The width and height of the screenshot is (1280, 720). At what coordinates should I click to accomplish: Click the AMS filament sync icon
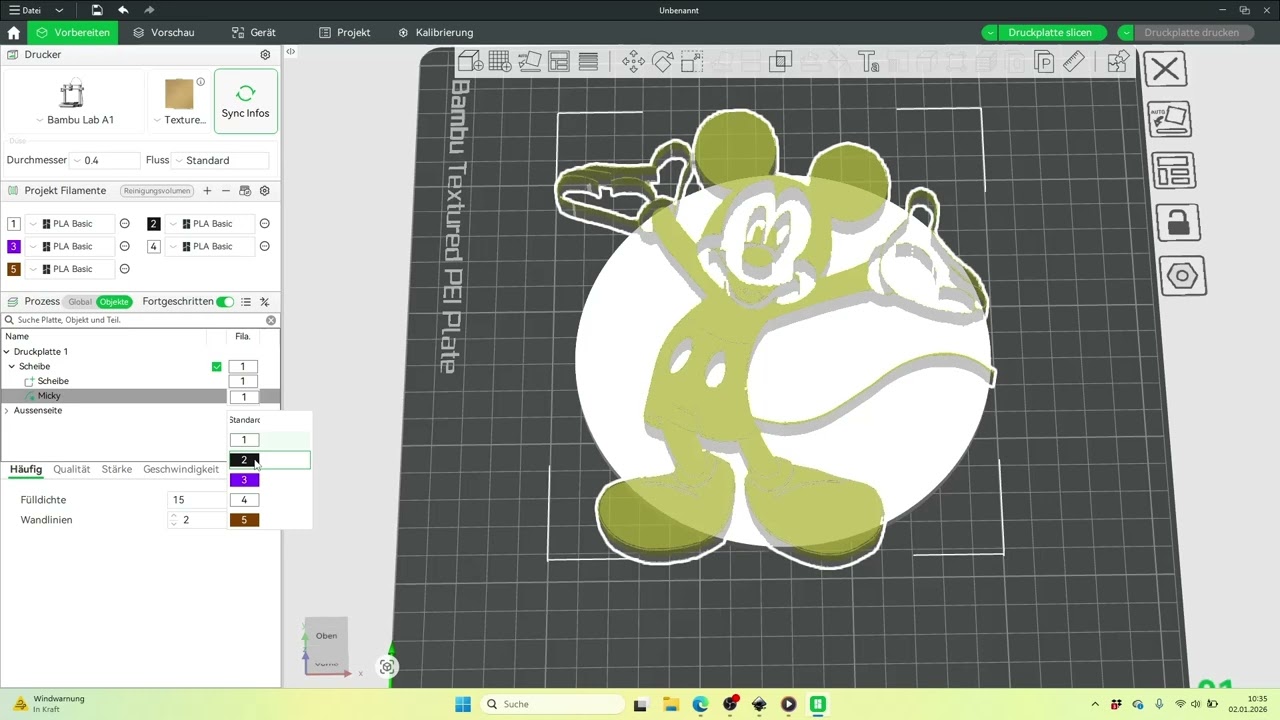point(245,191)
